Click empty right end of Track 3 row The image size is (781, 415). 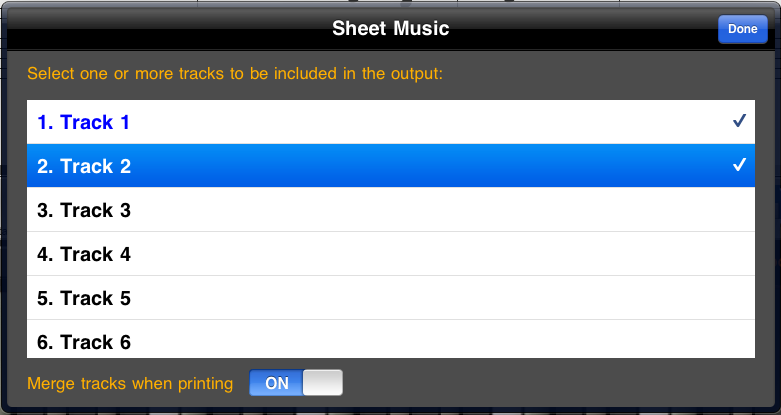pos(700,210)
